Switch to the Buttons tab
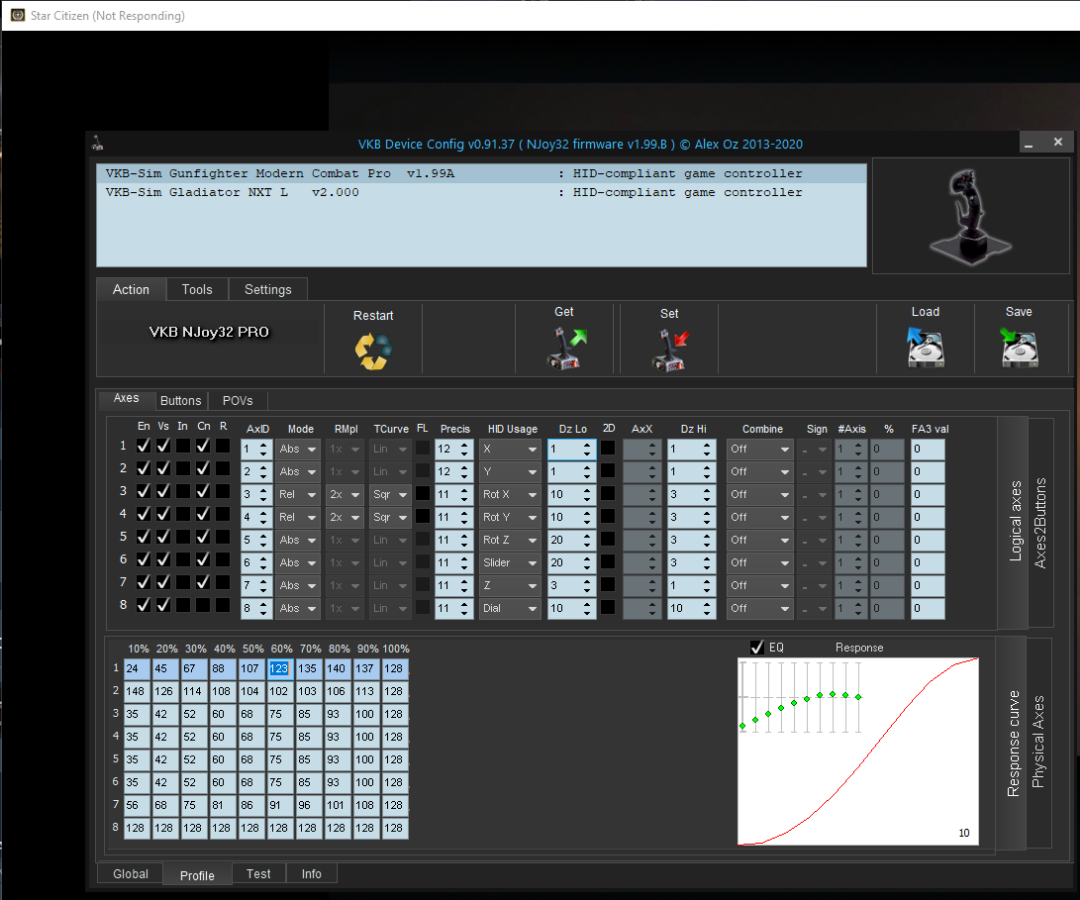 tap(181, 400)
